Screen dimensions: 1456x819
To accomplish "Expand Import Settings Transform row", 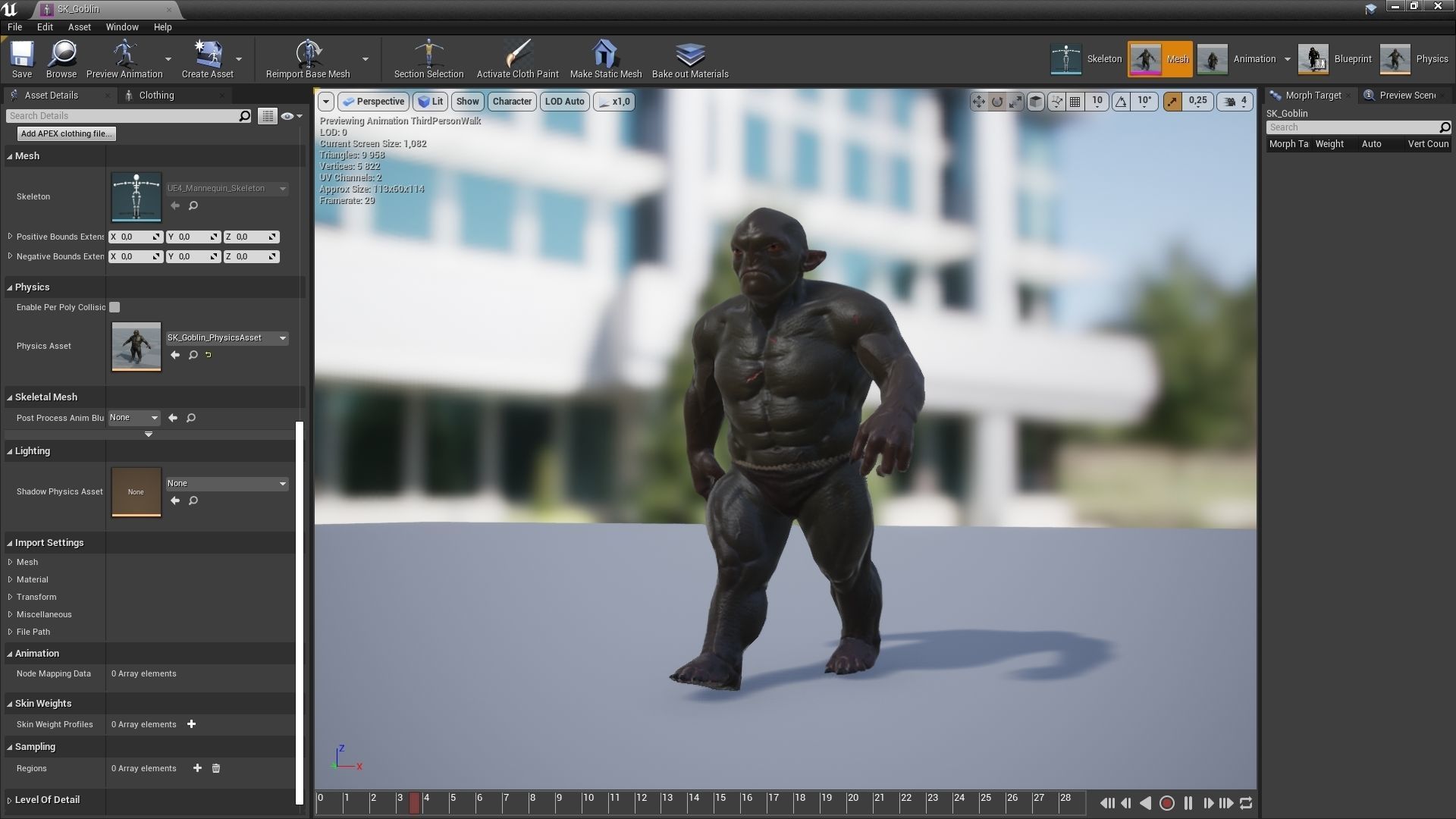I will coord(10,597).
